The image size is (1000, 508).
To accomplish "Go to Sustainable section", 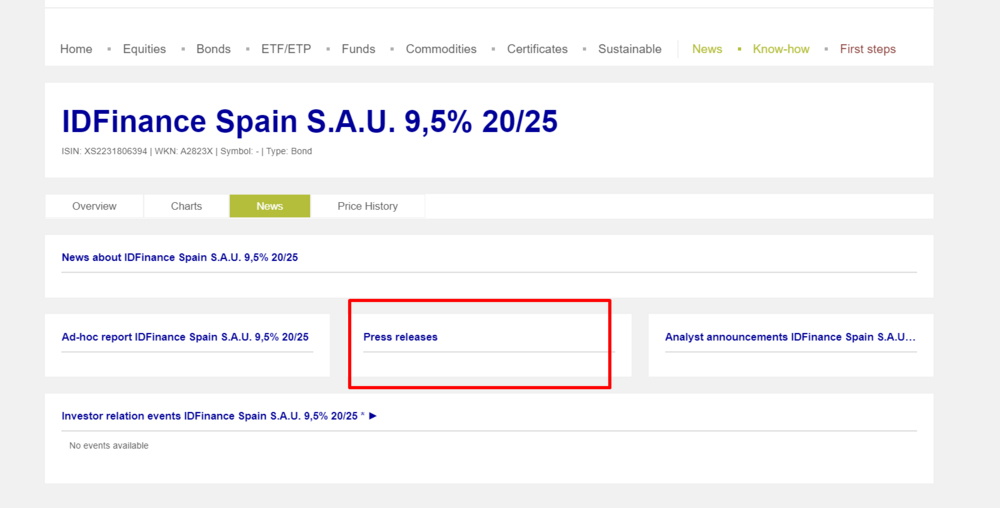I will pyautogui.click(x=629, y=49).
